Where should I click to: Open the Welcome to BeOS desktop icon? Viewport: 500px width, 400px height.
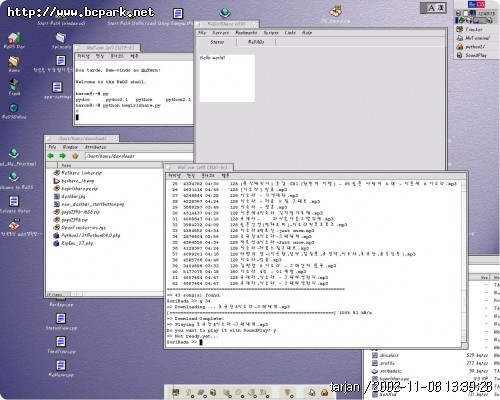(x=14, y=180)
